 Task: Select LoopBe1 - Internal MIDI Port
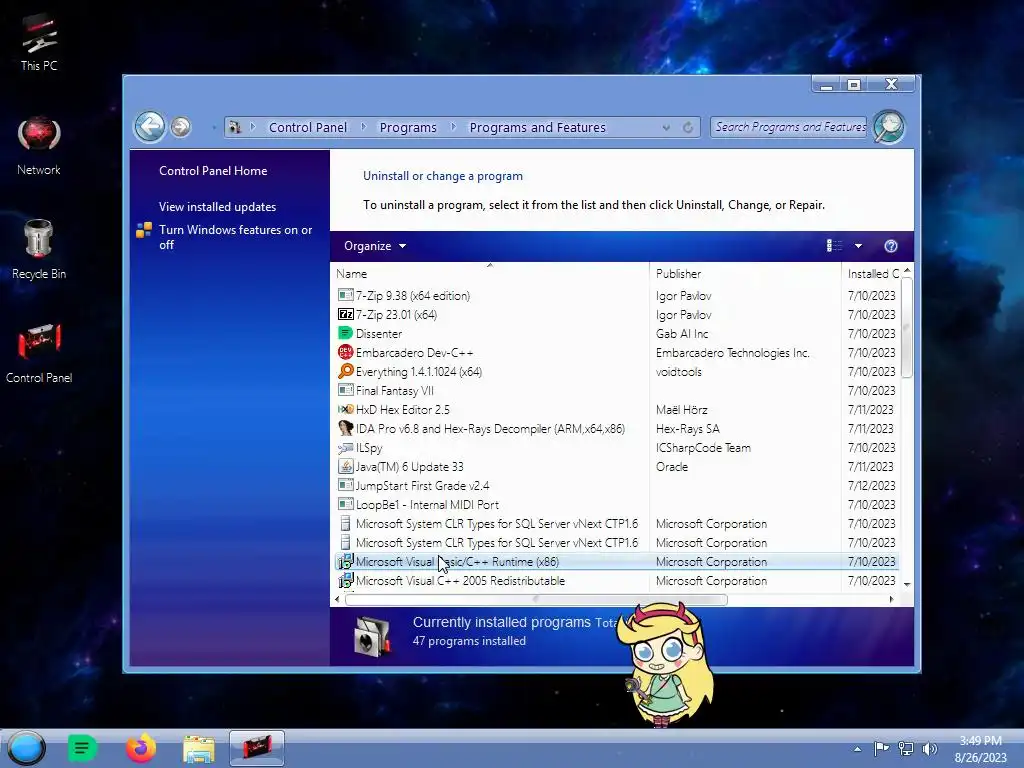(x=616, y=505)
